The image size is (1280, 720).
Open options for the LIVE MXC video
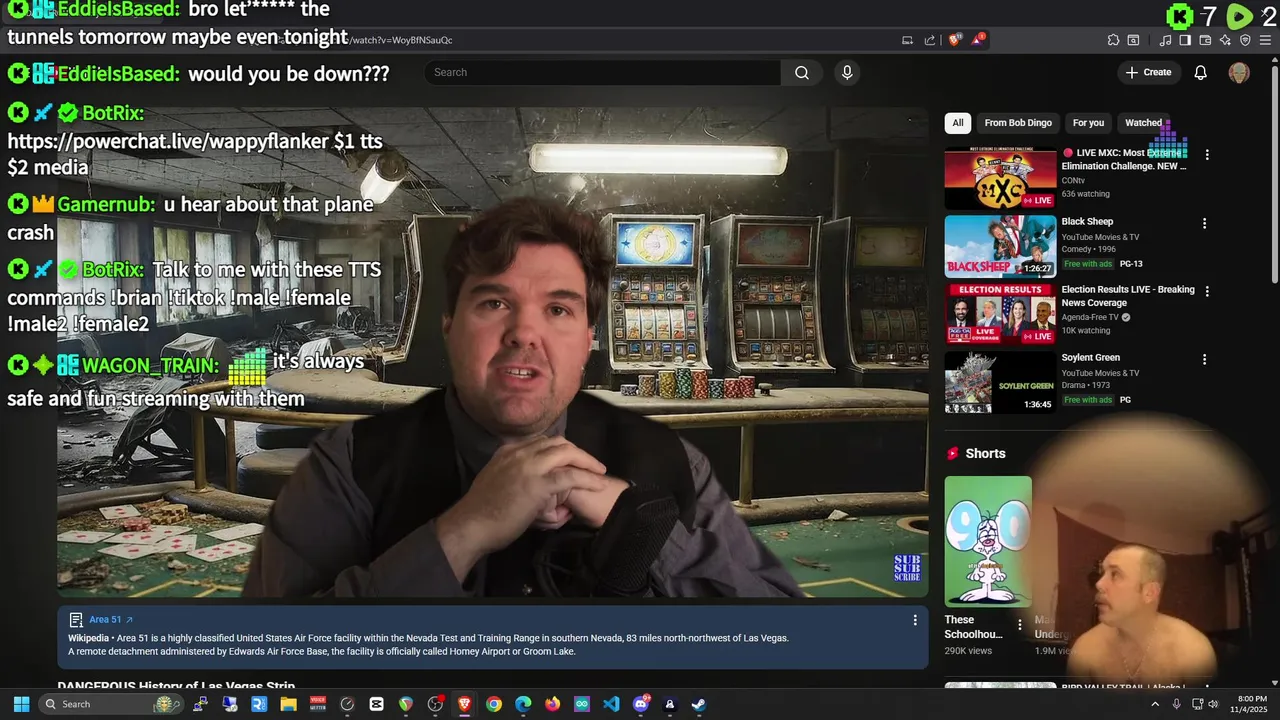[1207, 155]
